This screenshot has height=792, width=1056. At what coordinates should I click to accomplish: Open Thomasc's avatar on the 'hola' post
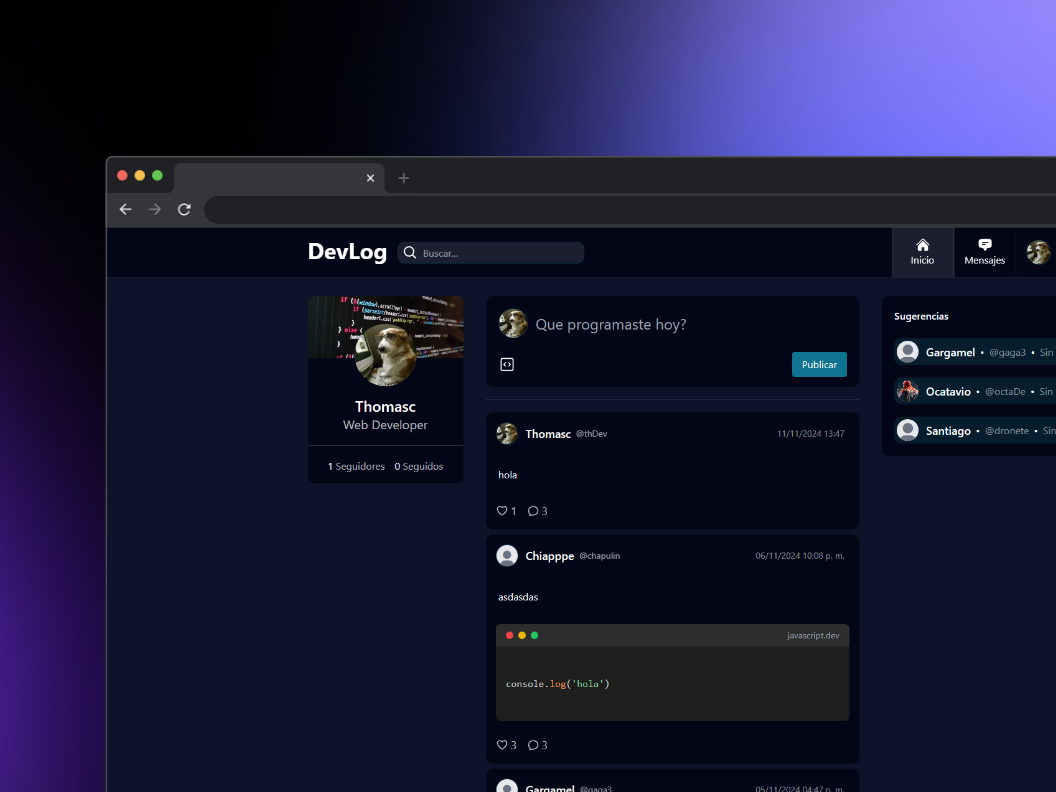pos(507,434)
